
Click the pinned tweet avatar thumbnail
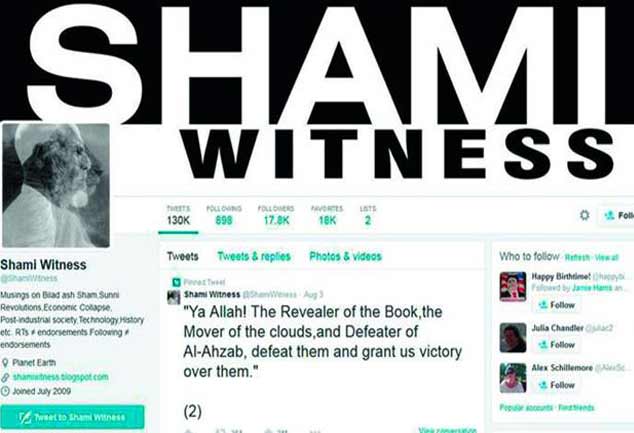point(174,297)
